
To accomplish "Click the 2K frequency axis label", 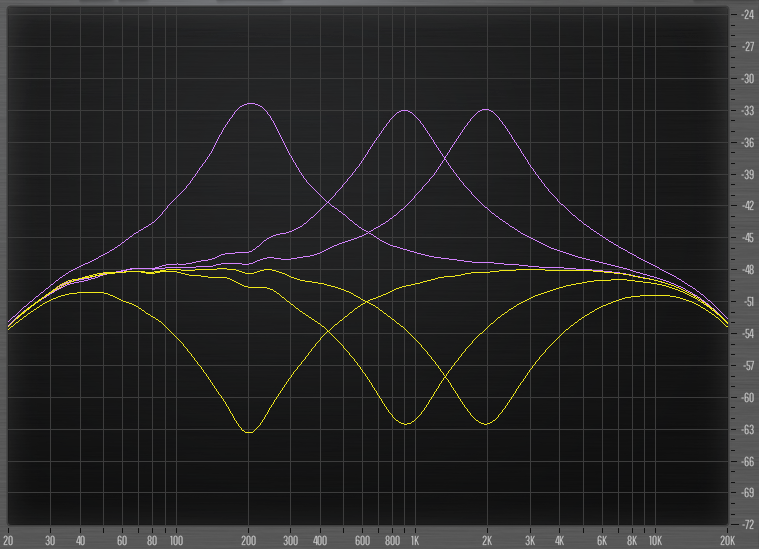I will [487, 541].
